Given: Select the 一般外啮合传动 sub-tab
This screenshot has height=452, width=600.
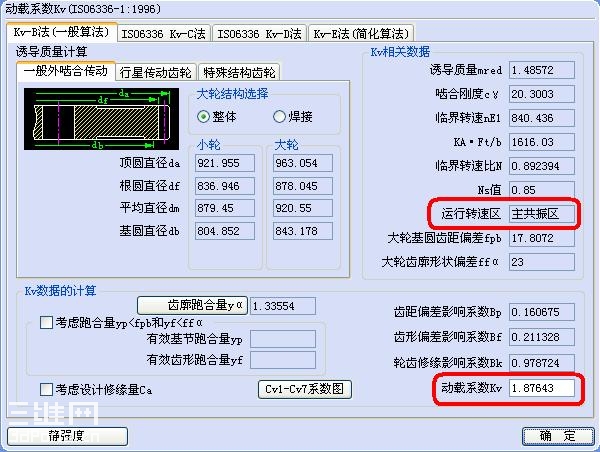Looking at the screenshot, I should point(66,71).
